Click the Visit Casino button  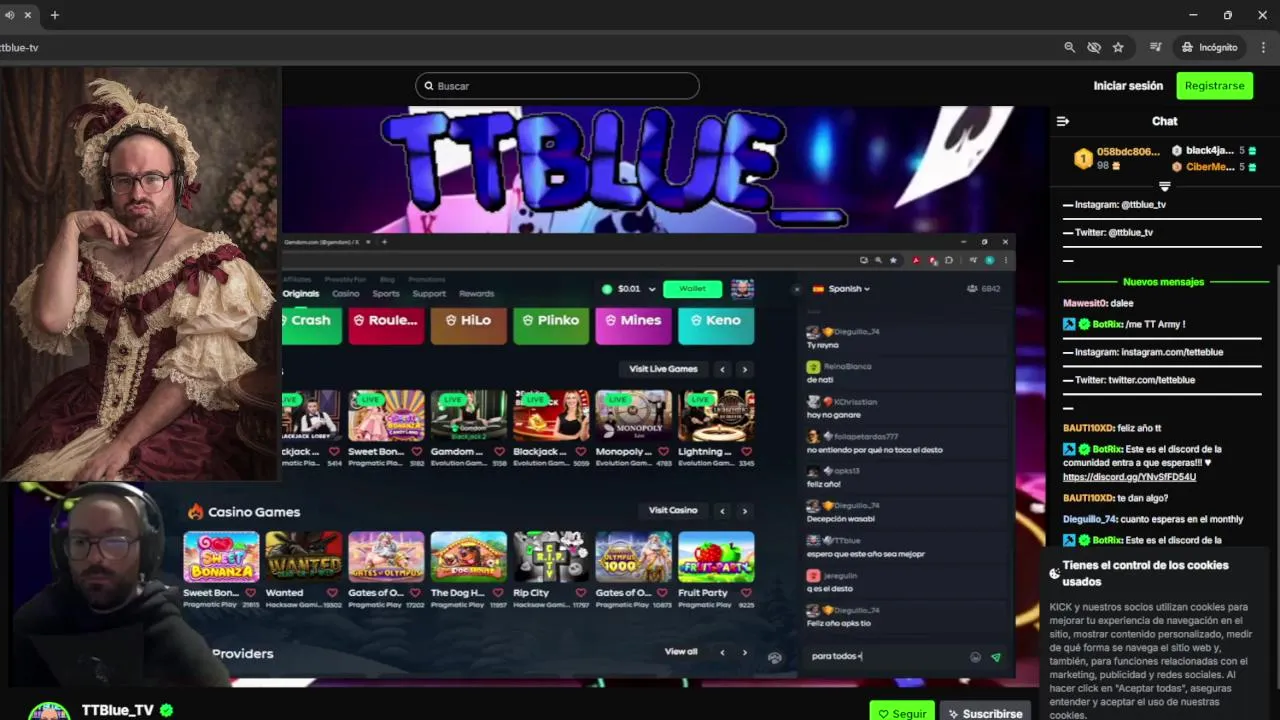click(x=673, y=511)
